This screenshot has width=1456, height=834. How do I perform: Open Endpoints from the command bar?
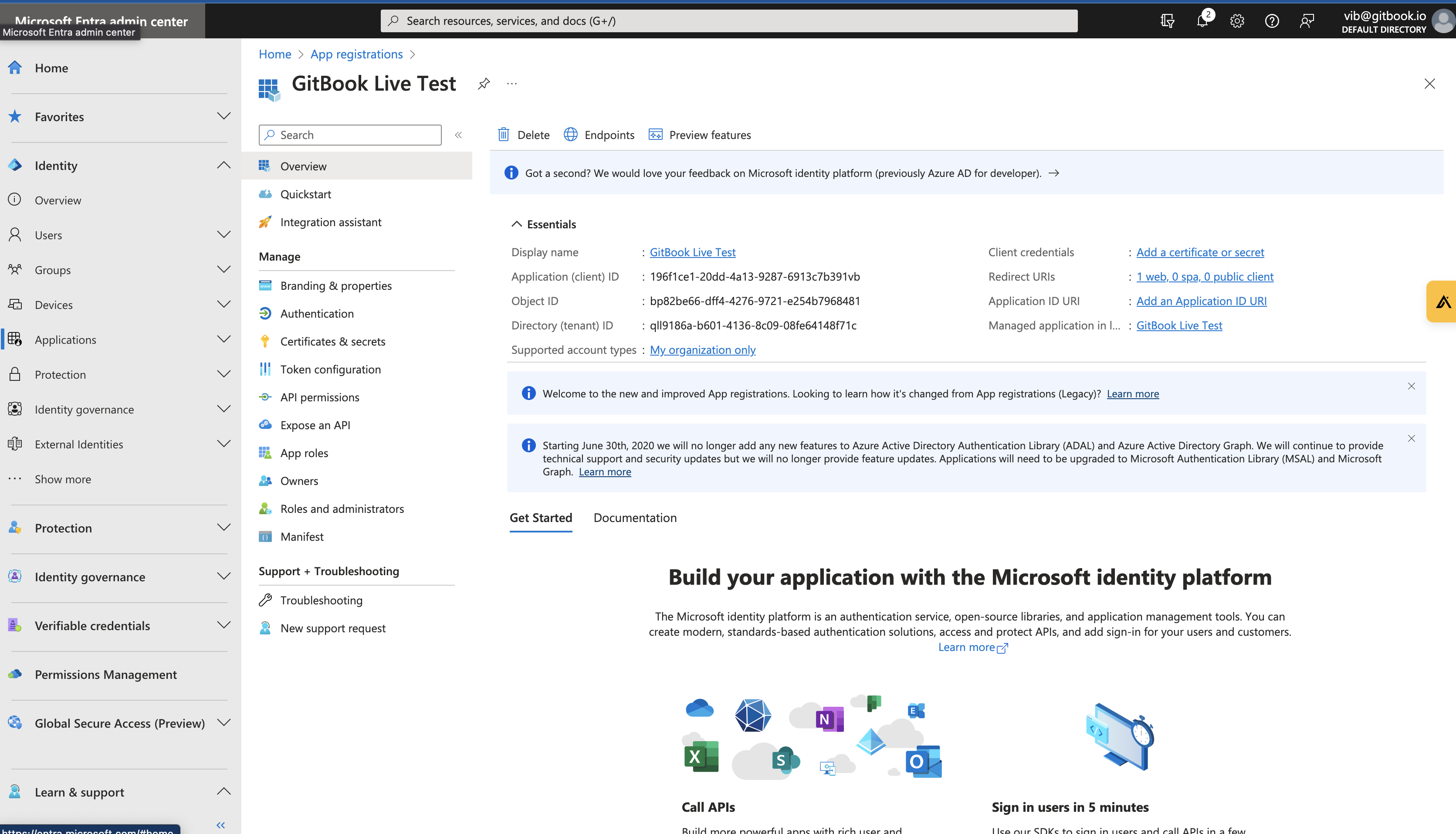599,135
